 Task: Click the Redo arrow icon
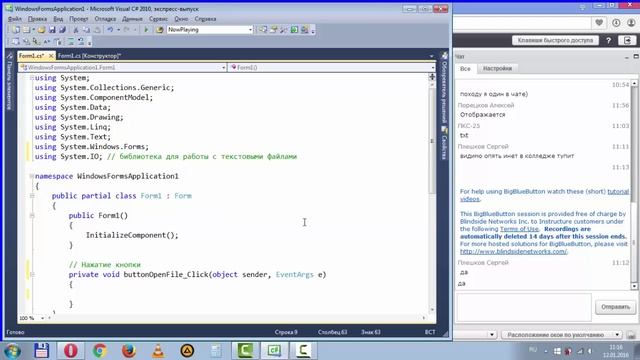click(127, 30)
